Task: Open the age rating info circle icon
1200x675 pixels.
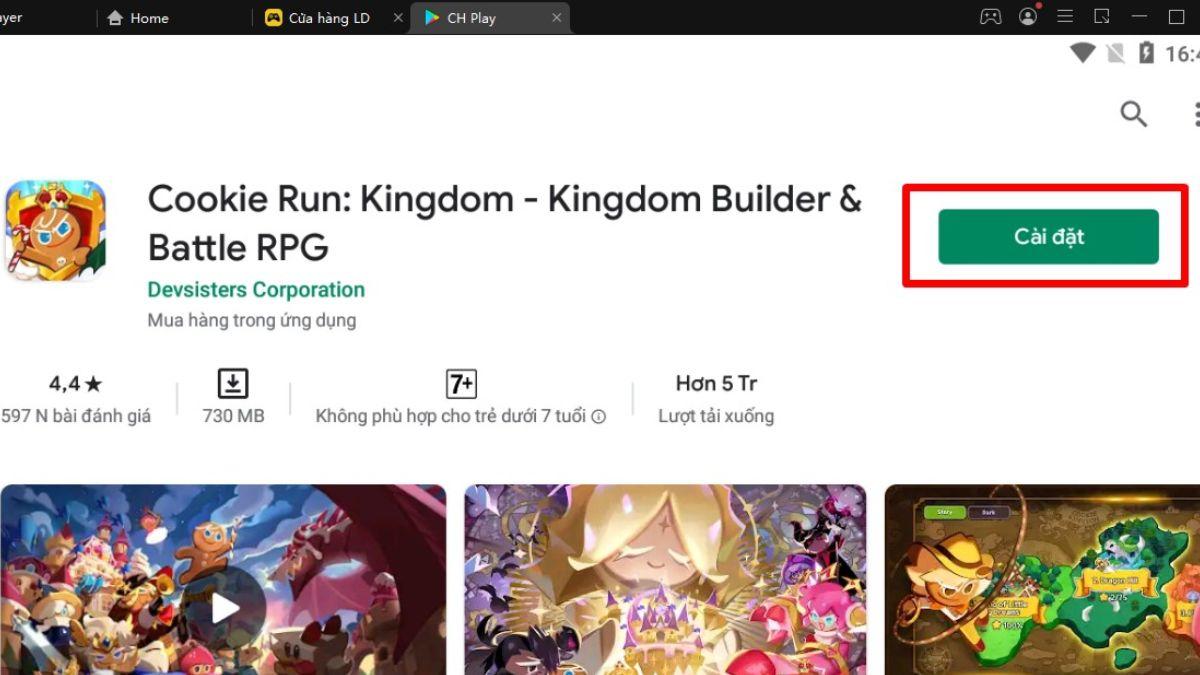Action: pos(598,417)
